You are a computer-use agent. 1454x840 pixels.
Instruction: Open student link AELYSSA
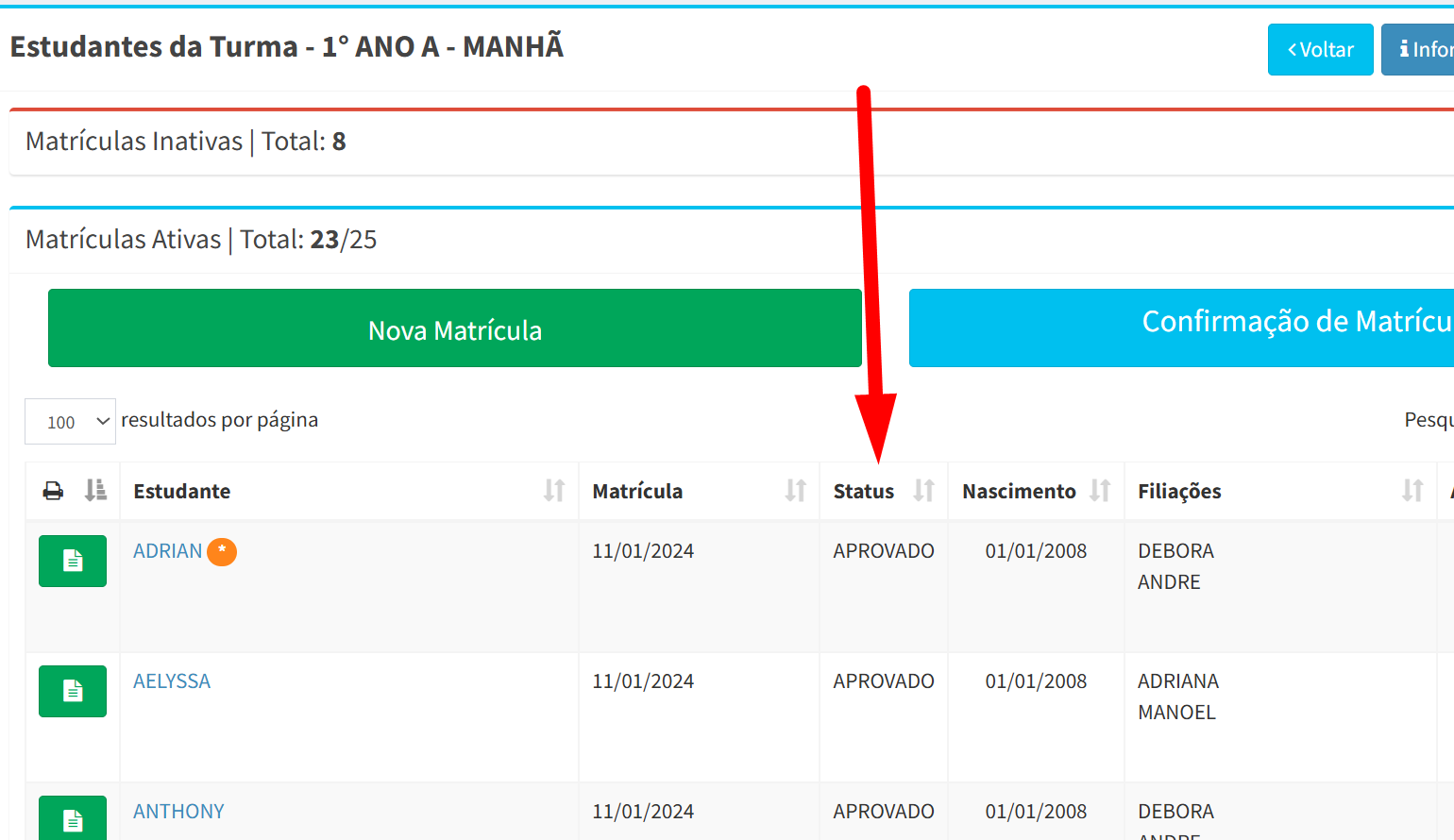[x=172, y=681]
